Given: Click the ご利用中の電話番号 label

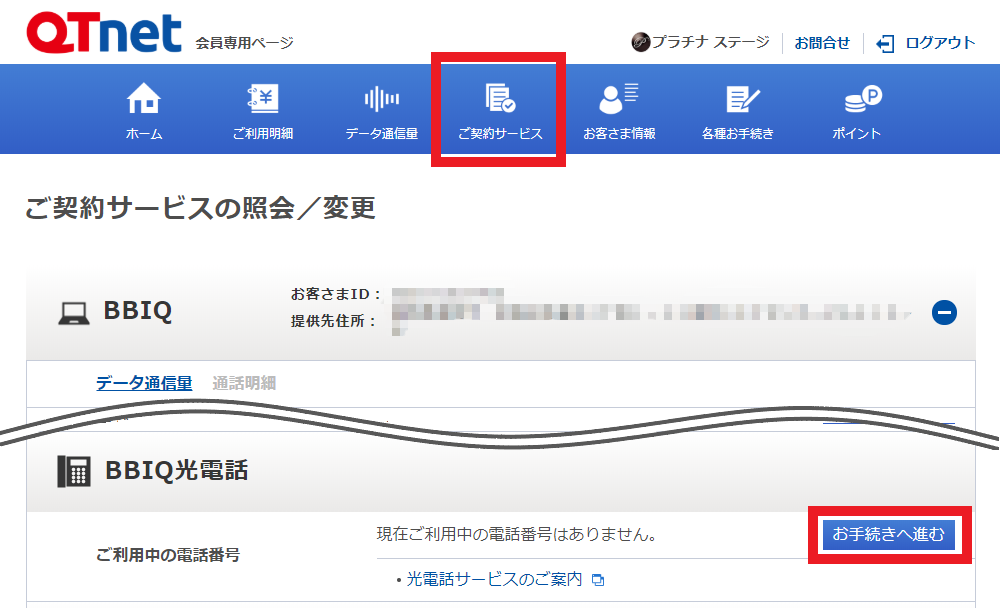Looking at the screenshot, I should tap(168, 555).
